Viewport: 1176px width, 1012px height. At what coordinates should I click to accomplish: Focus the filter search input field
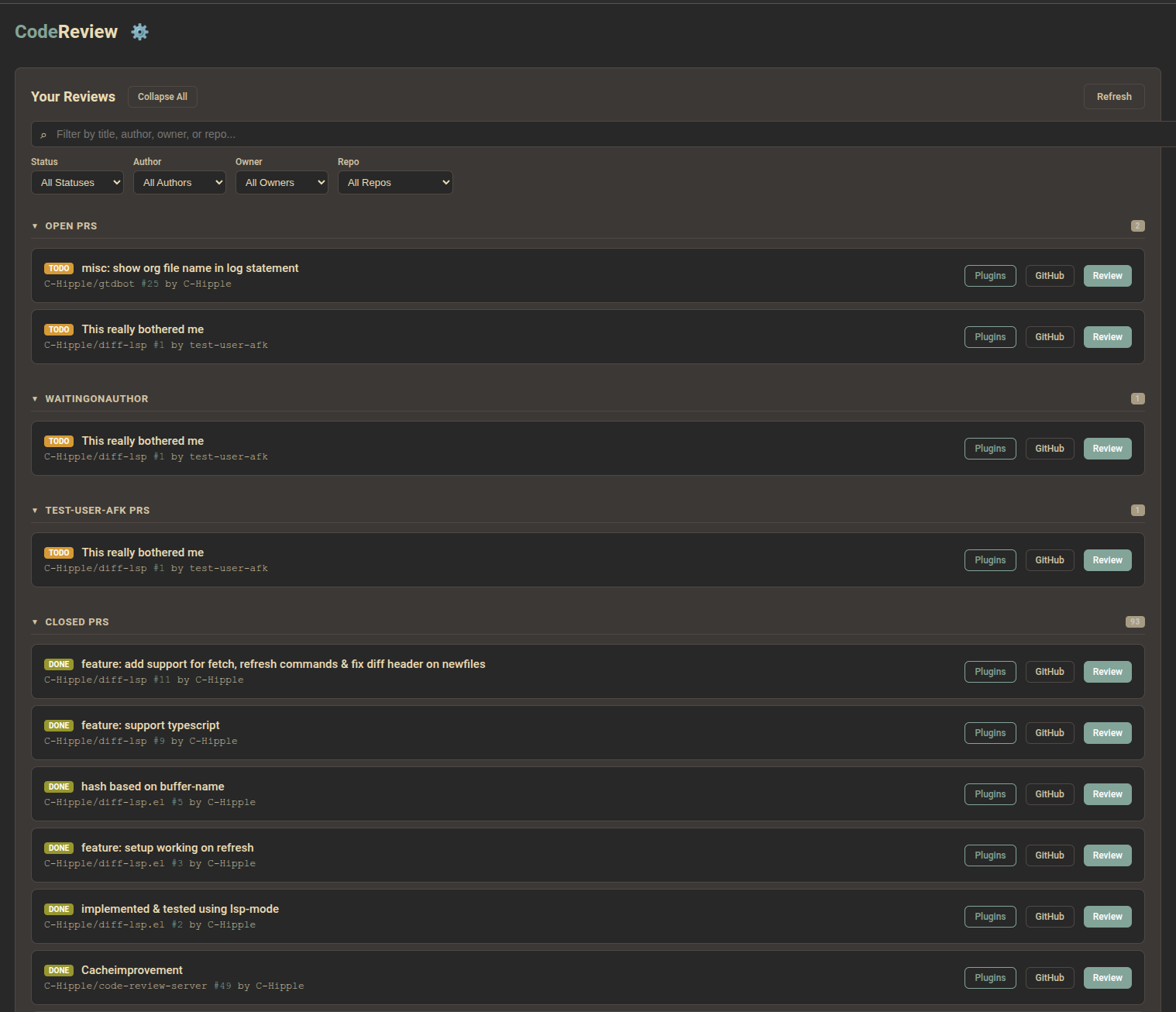603,134
